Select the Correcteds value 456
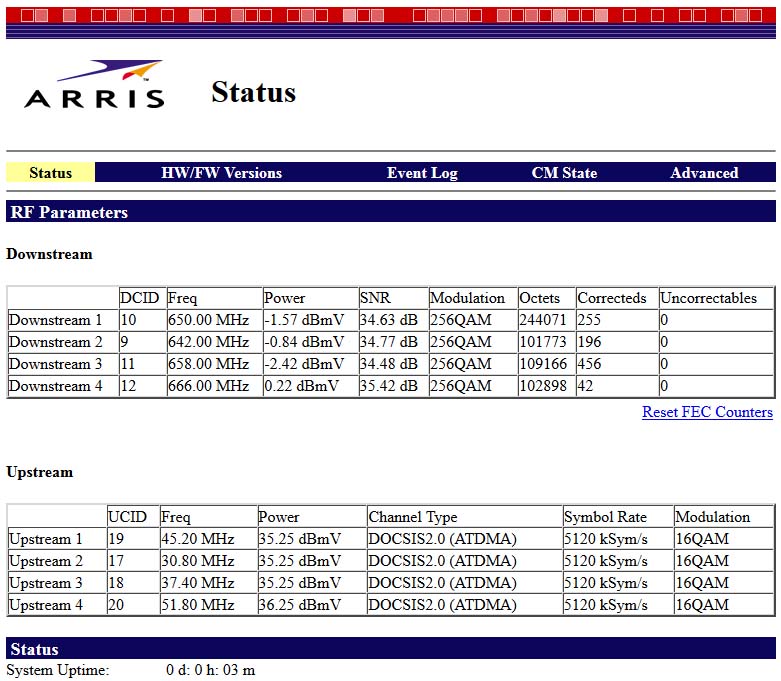 point(590,364)
